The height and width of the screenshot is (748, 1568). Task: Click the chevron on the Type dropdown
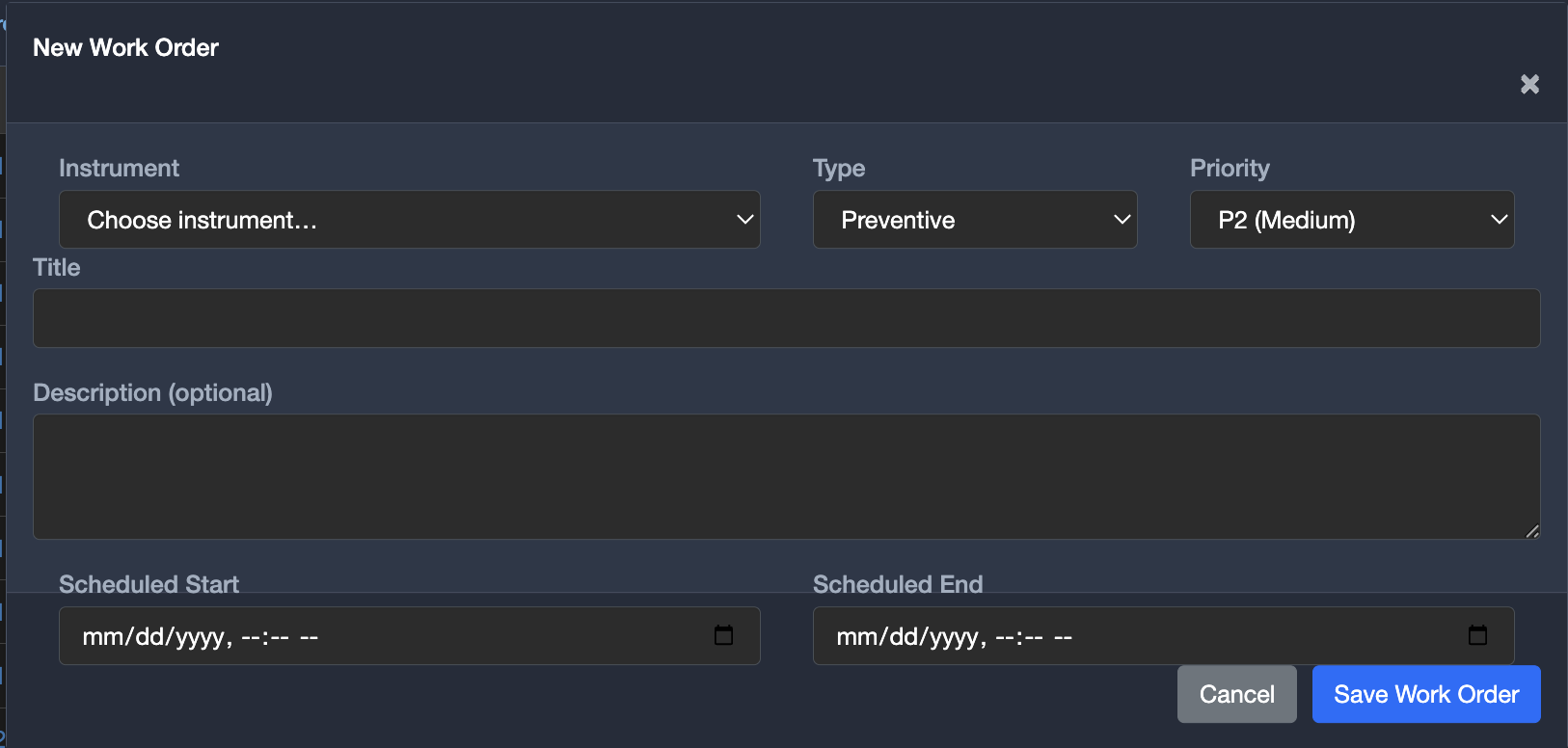(1122, 220)
